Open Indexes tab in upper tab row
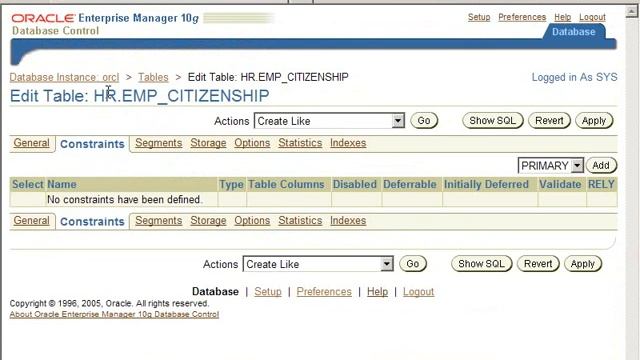The image size is (640, 360). [x=348, y=143]
